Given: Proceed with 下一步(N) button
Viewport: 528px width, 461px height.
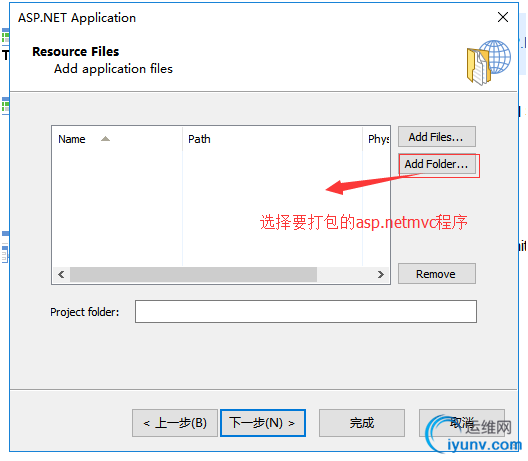Looking at the screenshot, I should coord(263,423).
